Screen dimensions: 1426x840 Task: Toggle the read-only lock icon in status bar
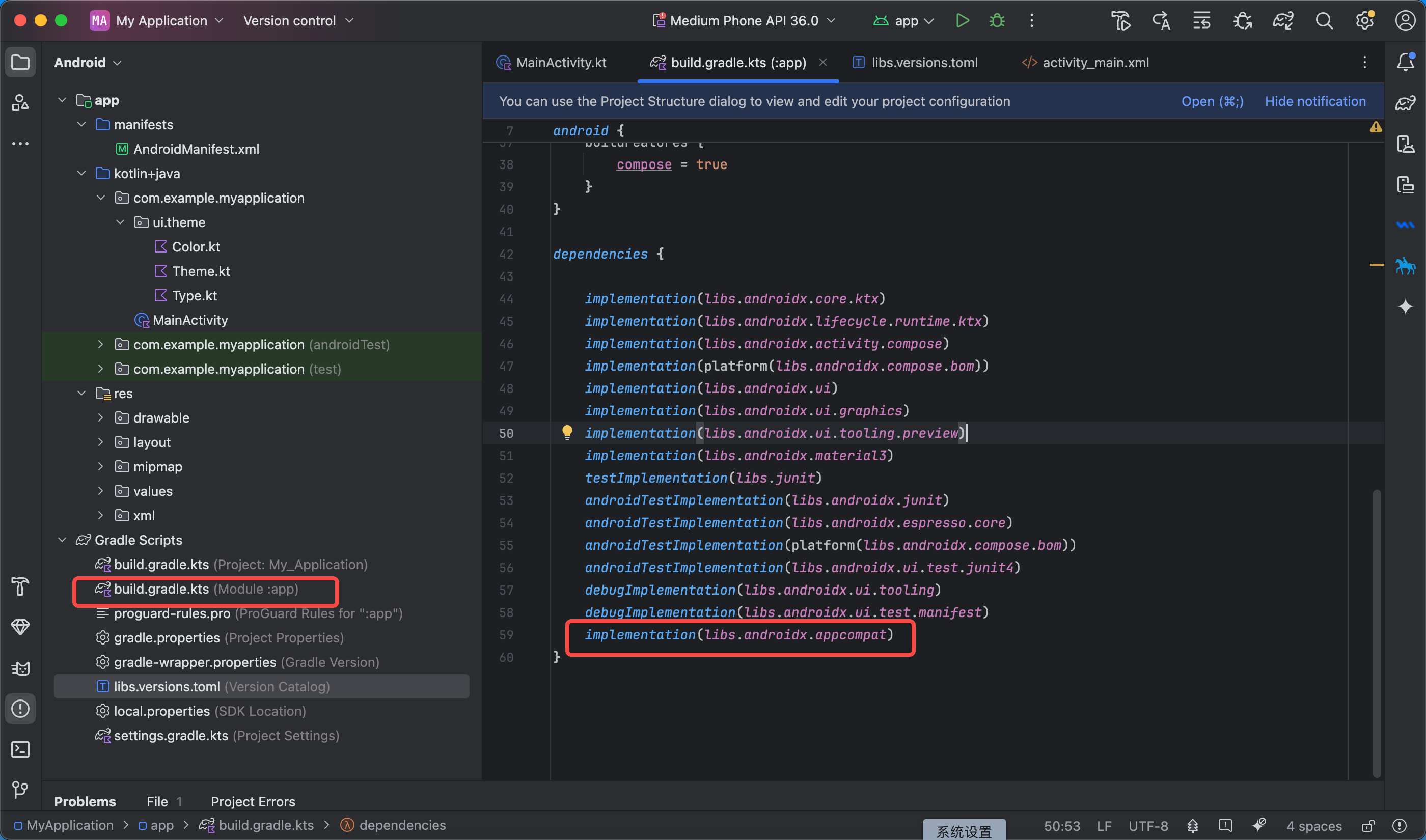(x=1368, y=826)
